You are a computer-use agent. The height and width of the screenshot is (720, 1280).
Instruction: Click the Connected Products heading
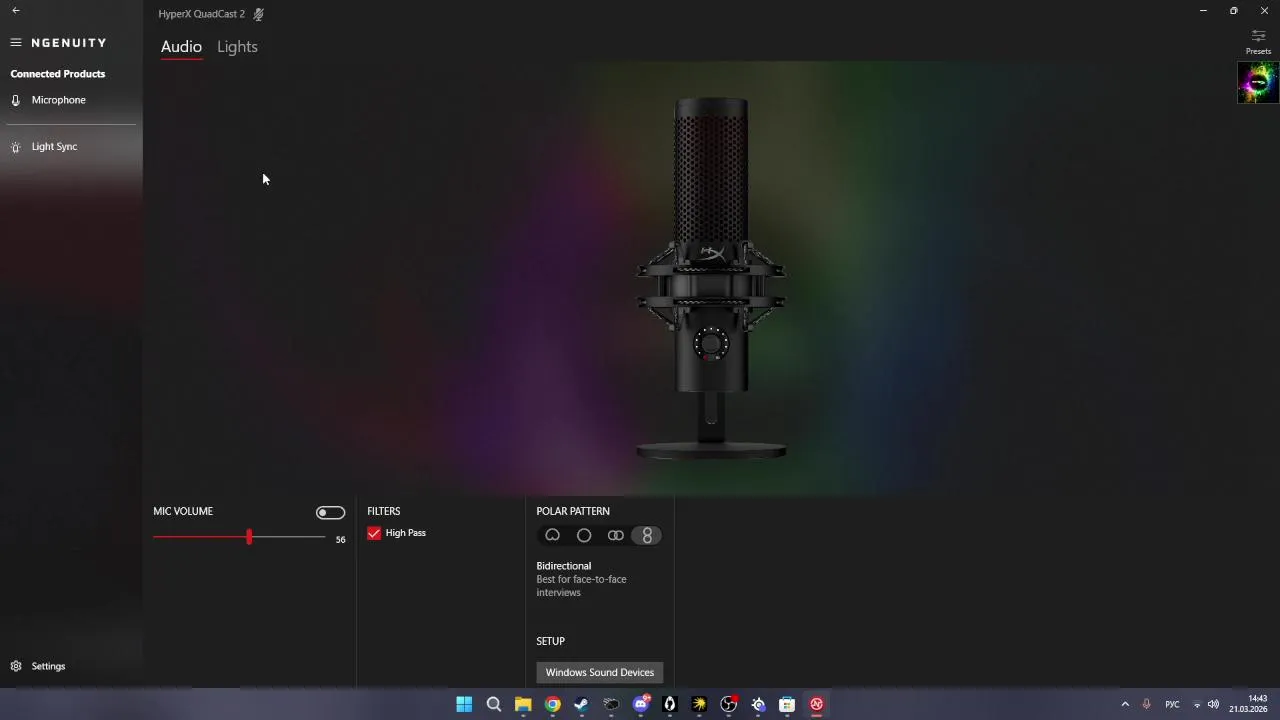pos(58,74)
